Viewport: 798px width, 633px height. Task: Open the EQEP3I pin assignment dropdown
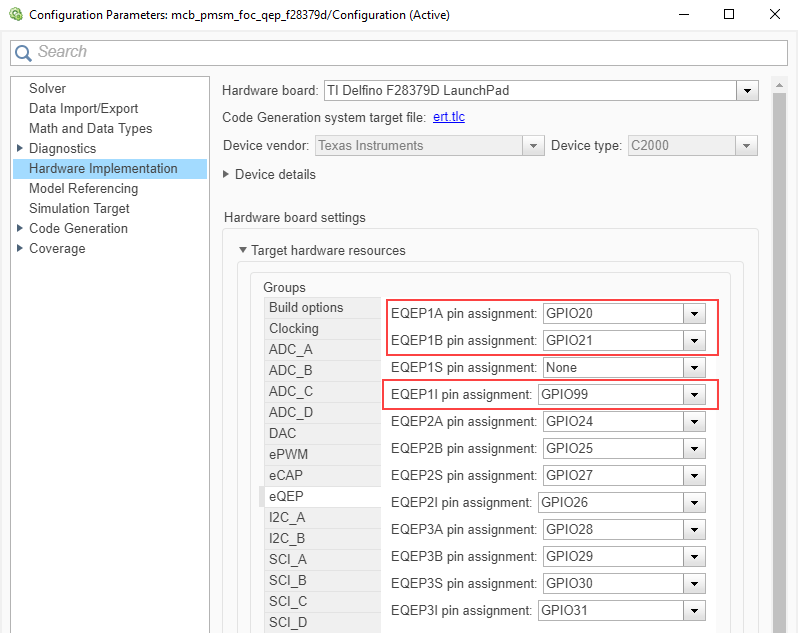pos(695,611)
